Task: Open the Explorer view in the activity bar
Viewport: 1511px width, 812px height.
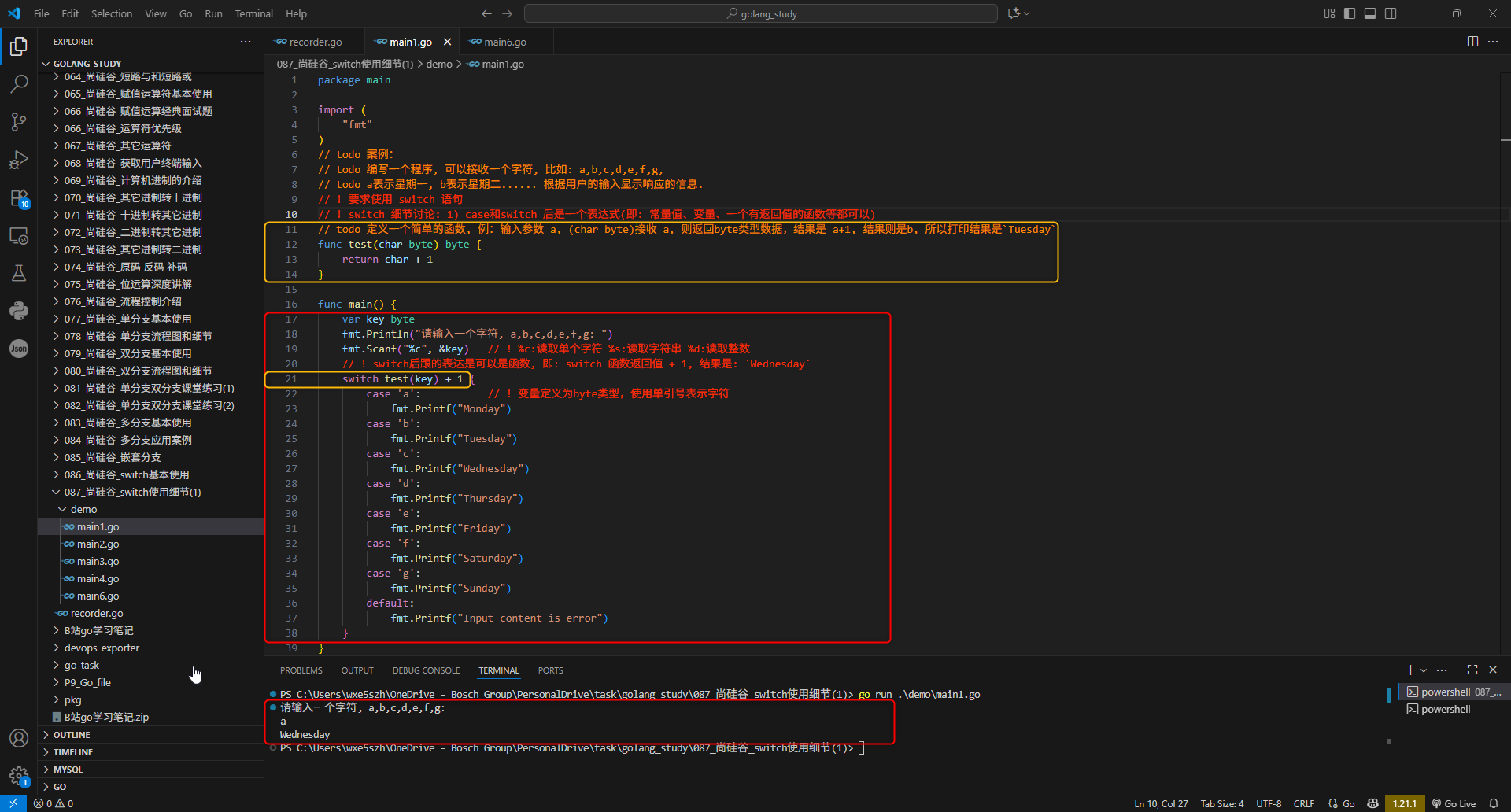Action: [19, 46]
